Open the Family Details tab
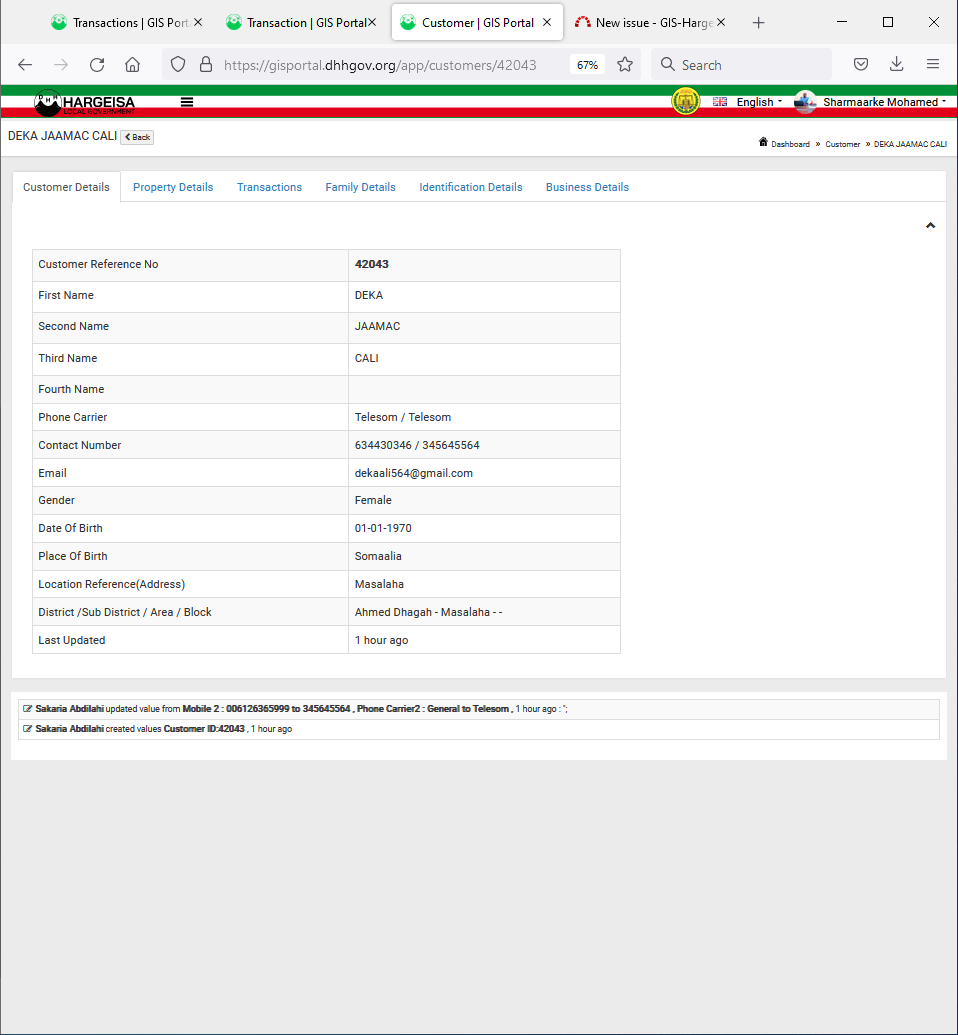958x1035 pixels. 360,187
